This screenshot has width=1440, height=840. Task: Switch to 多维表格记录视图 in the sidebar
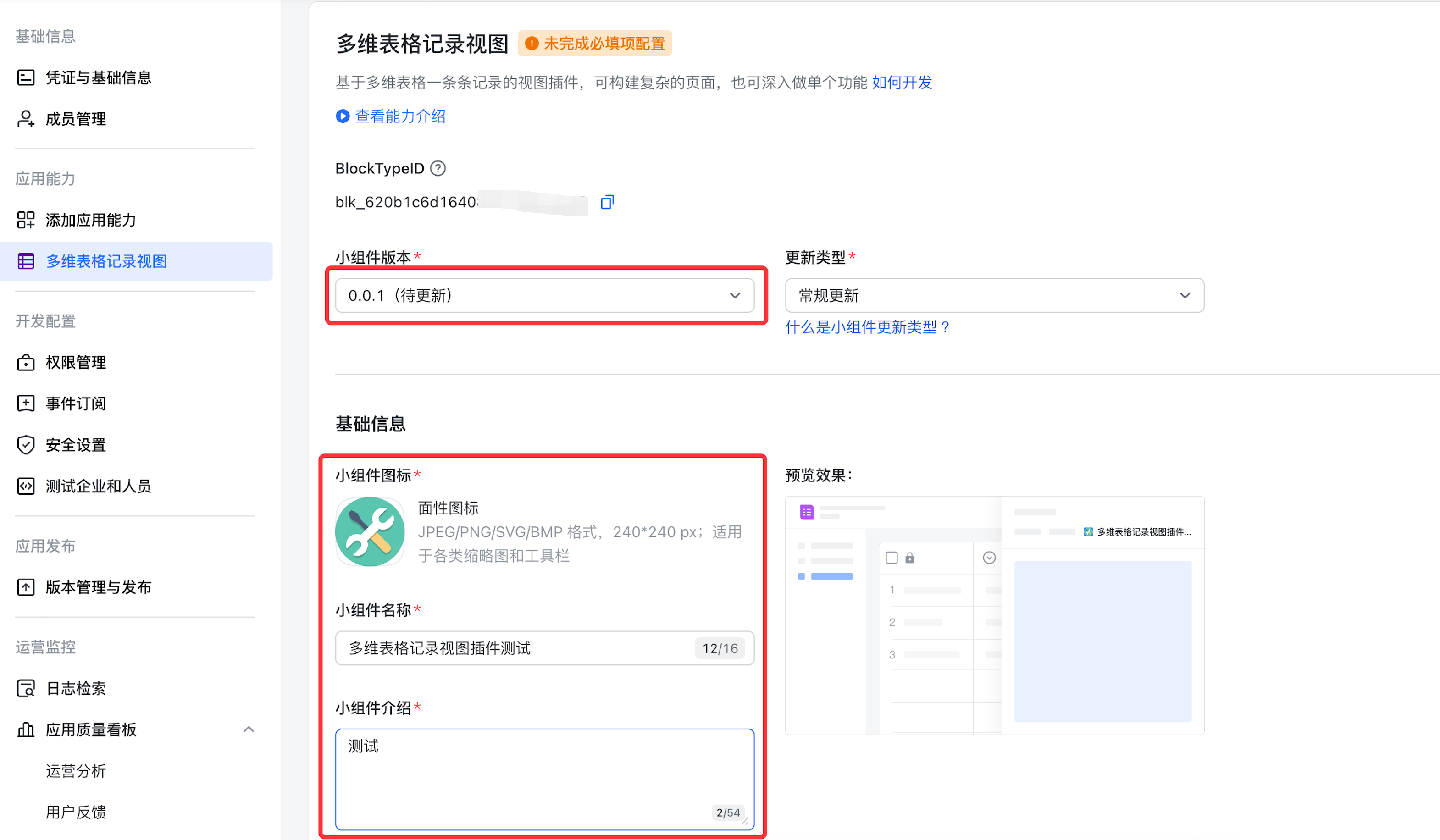coord(106,261)
